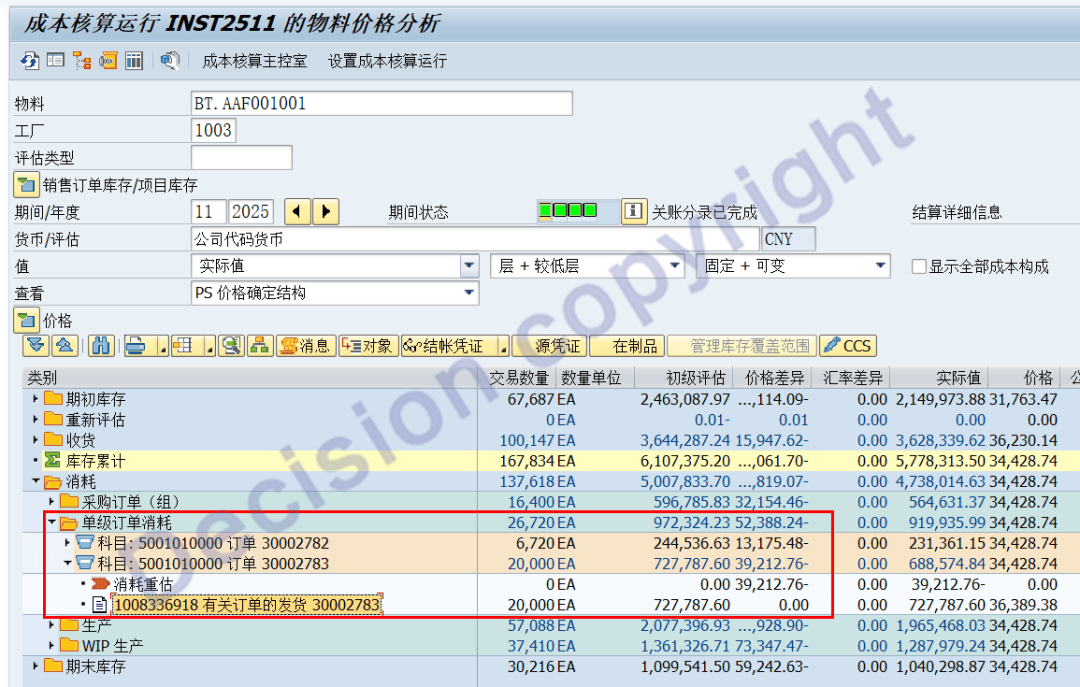Enable 显示全部成本构成 checkbox
The width and height of the screenshot is (1080, 687).
click(x=919, y=267)
